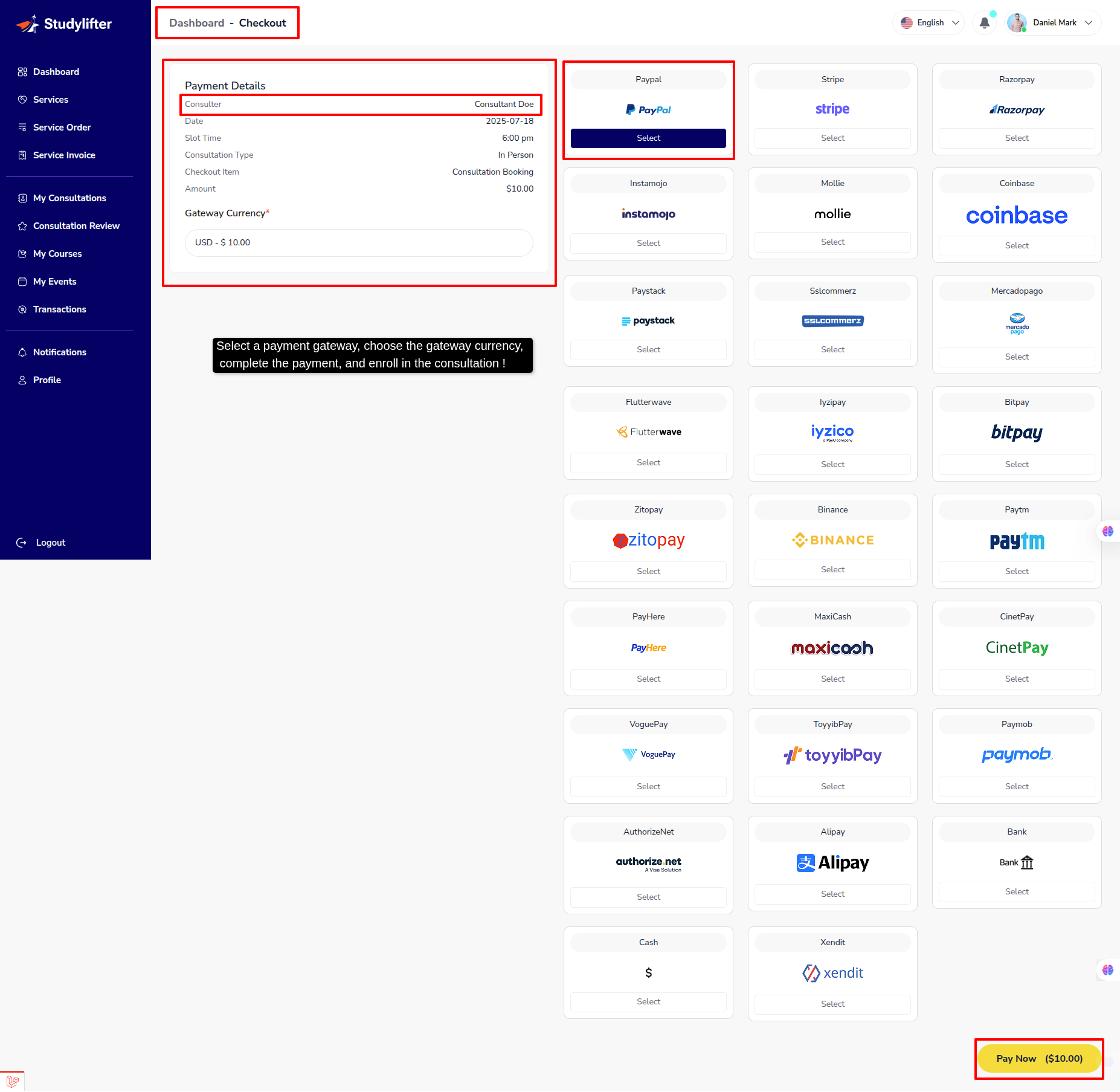The height and width of the screenshot is (1092, 1120).
Task: Open Dashboard in the sidebar
Action: [x=56, y=72]
